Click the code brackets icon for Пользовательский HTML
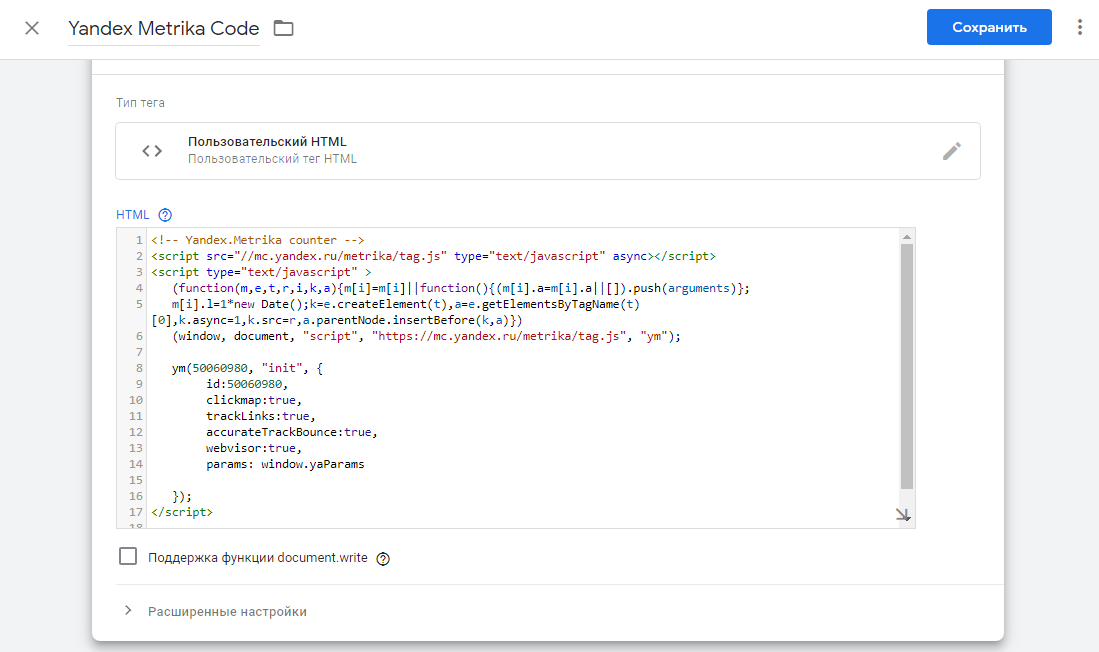Viewport: 1099px width, 652px height. pos(152,151)
